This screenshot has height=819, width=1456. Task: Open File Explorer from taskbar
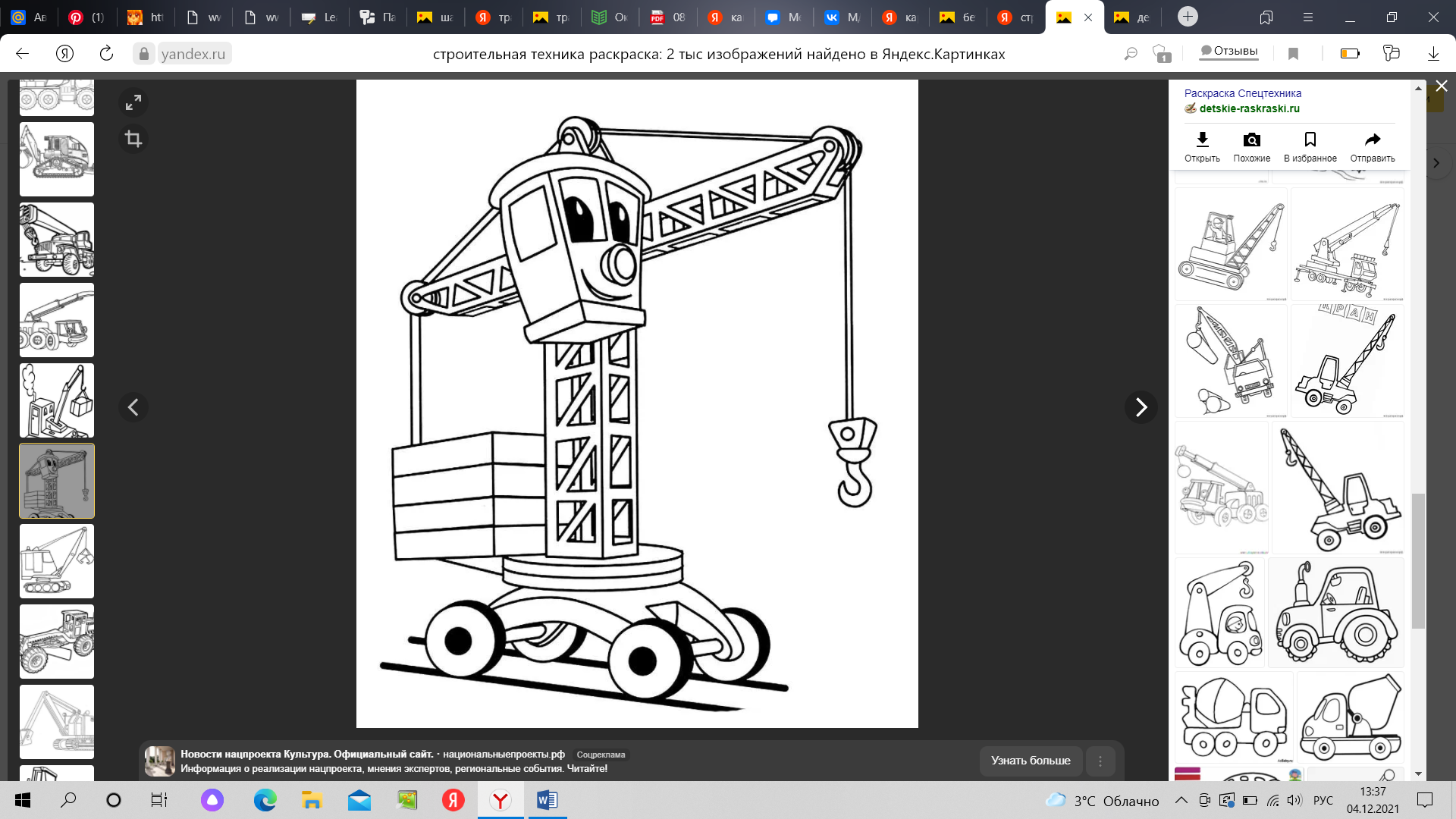(312, 800)
